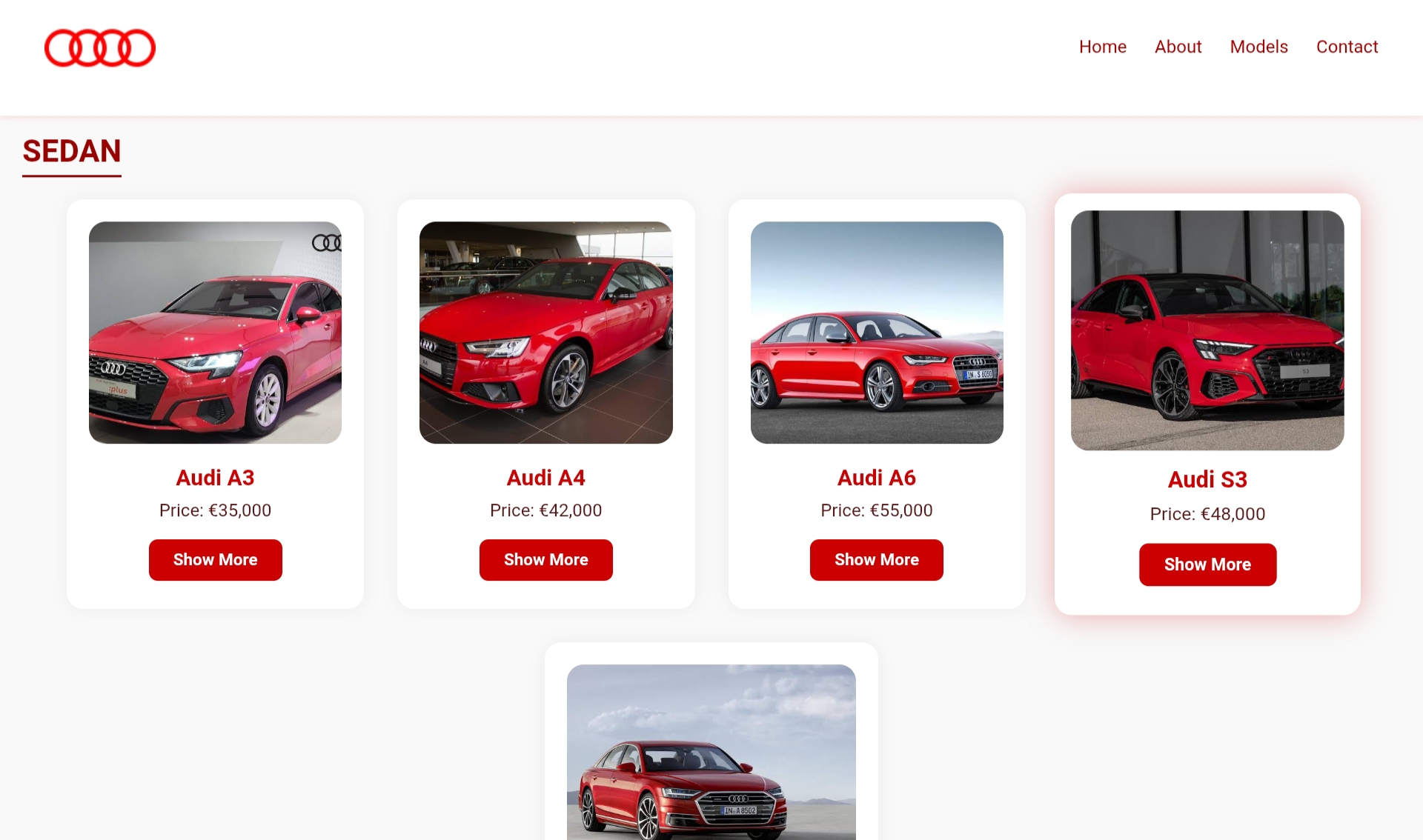Select the Audi A4 title text
Screen dimensions: 1423x840
546,478
